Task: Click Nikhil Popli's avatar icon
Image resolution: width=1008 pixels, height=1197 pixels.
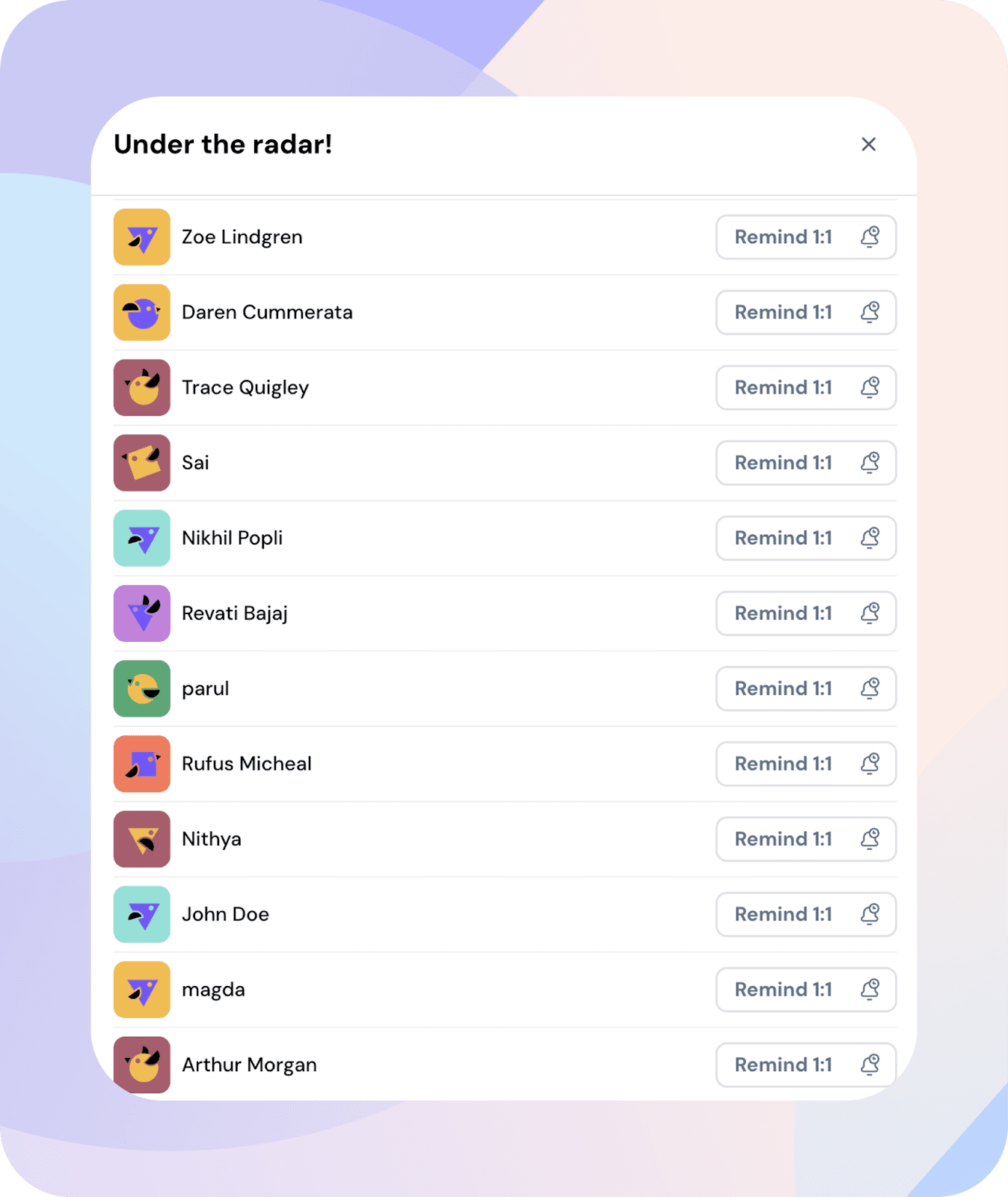Action: tap(142, 538)
